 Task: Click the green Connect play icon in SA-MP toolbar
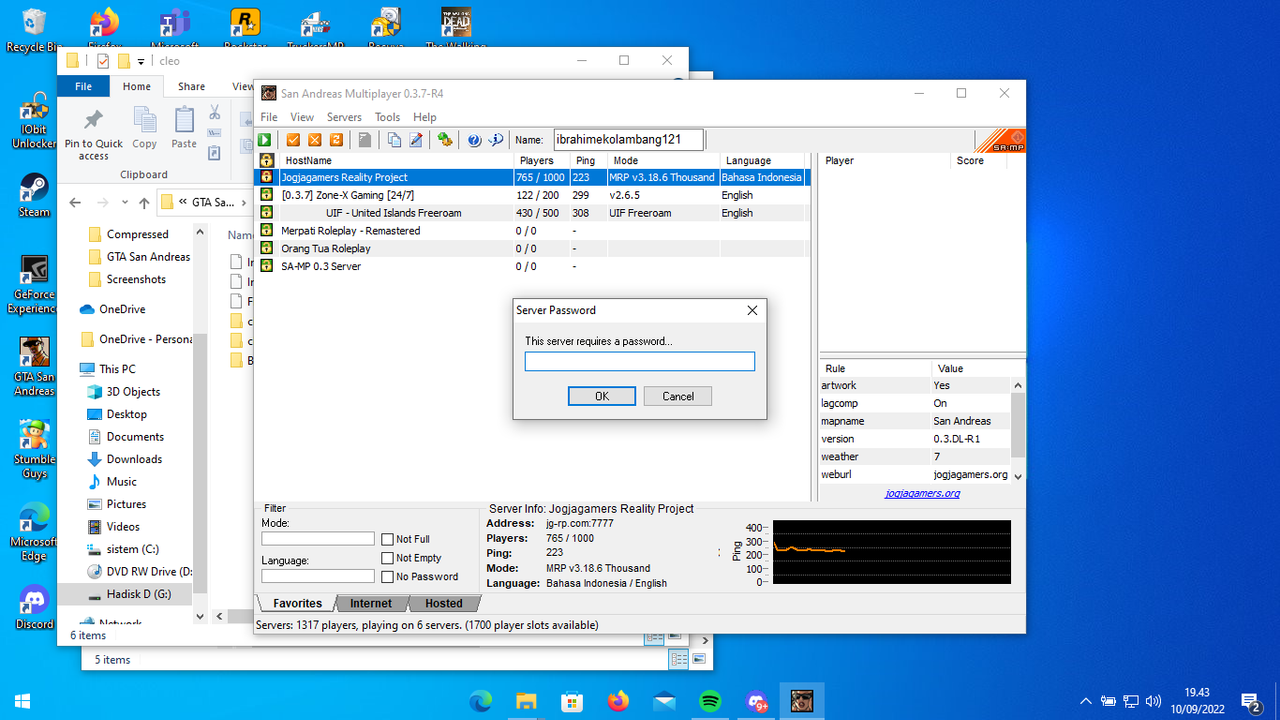266,140
